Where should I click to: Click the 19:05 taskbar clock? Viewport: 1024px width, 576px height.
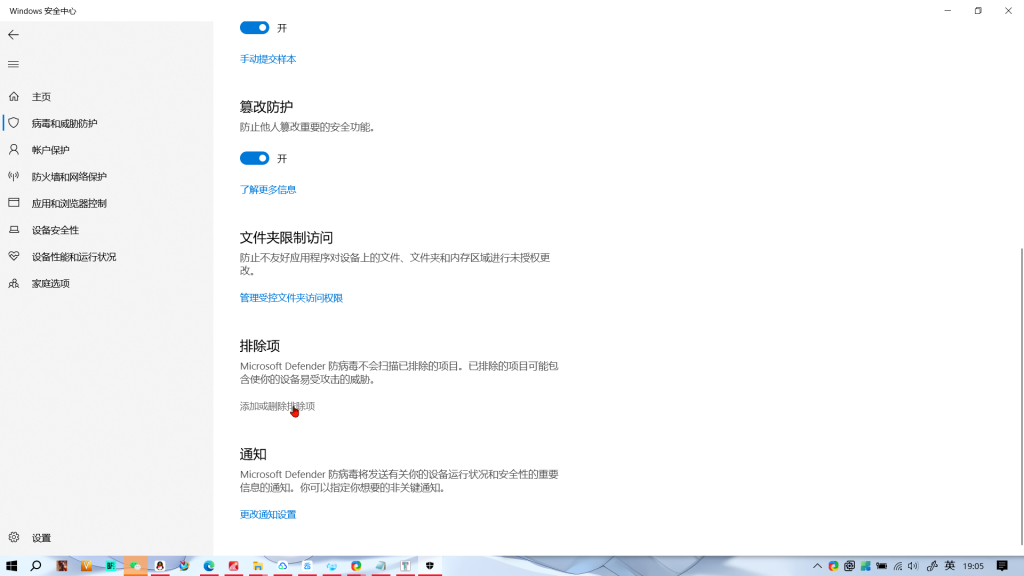coord(973,566)
